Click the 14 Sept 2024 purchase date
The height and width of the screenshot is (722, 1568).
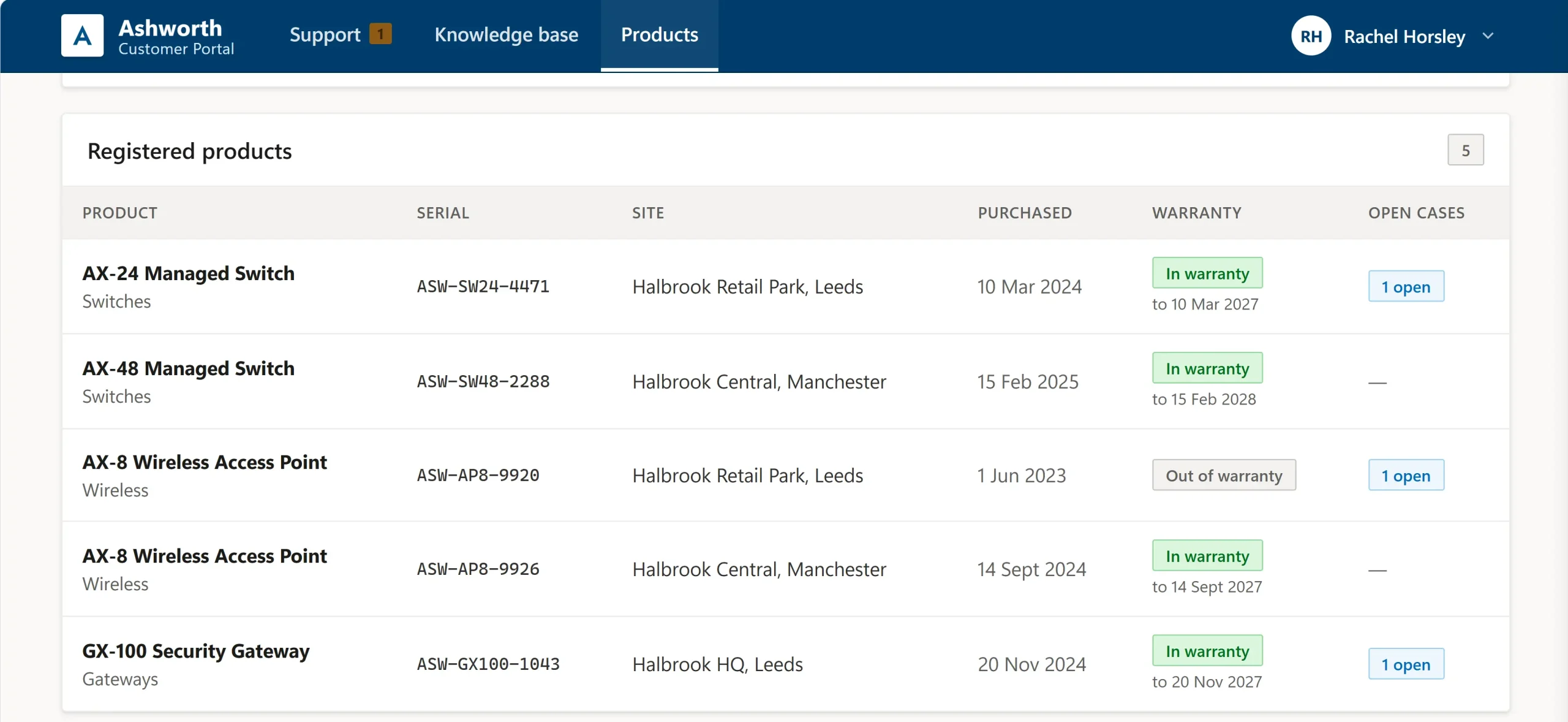1031,569
